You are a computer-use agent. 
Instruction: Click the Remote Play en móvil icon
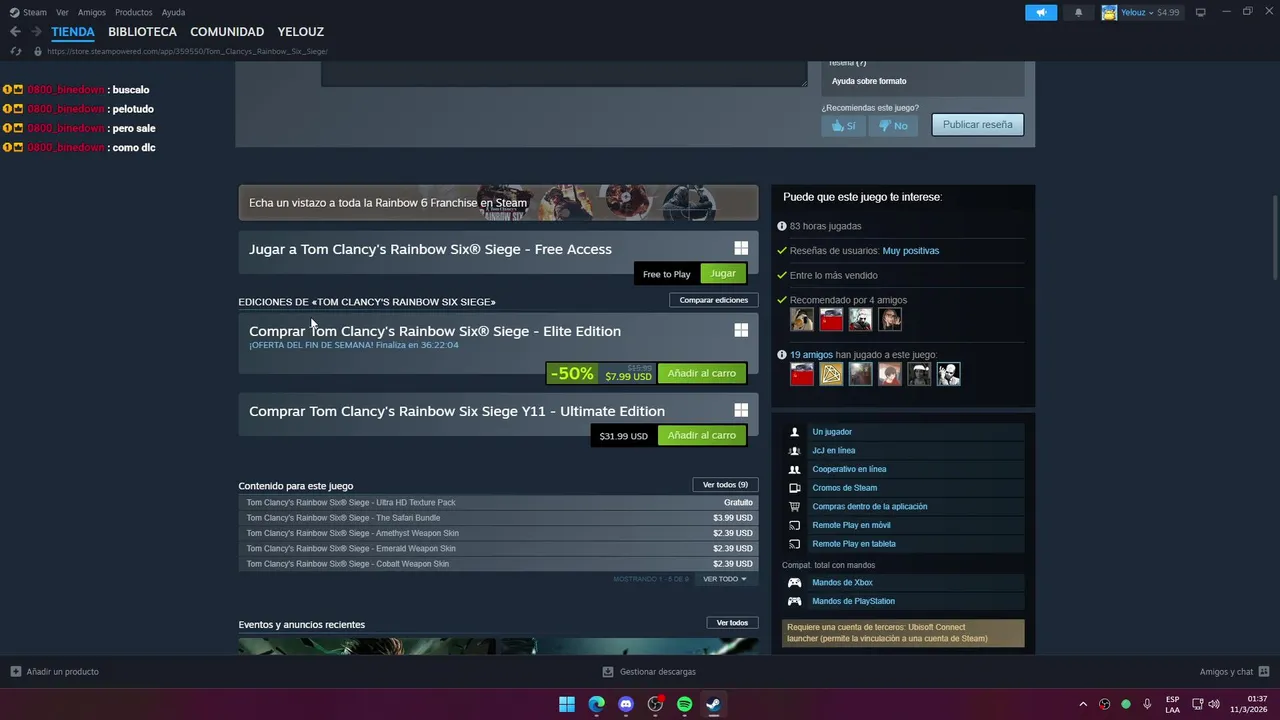(x=795, y=525)
